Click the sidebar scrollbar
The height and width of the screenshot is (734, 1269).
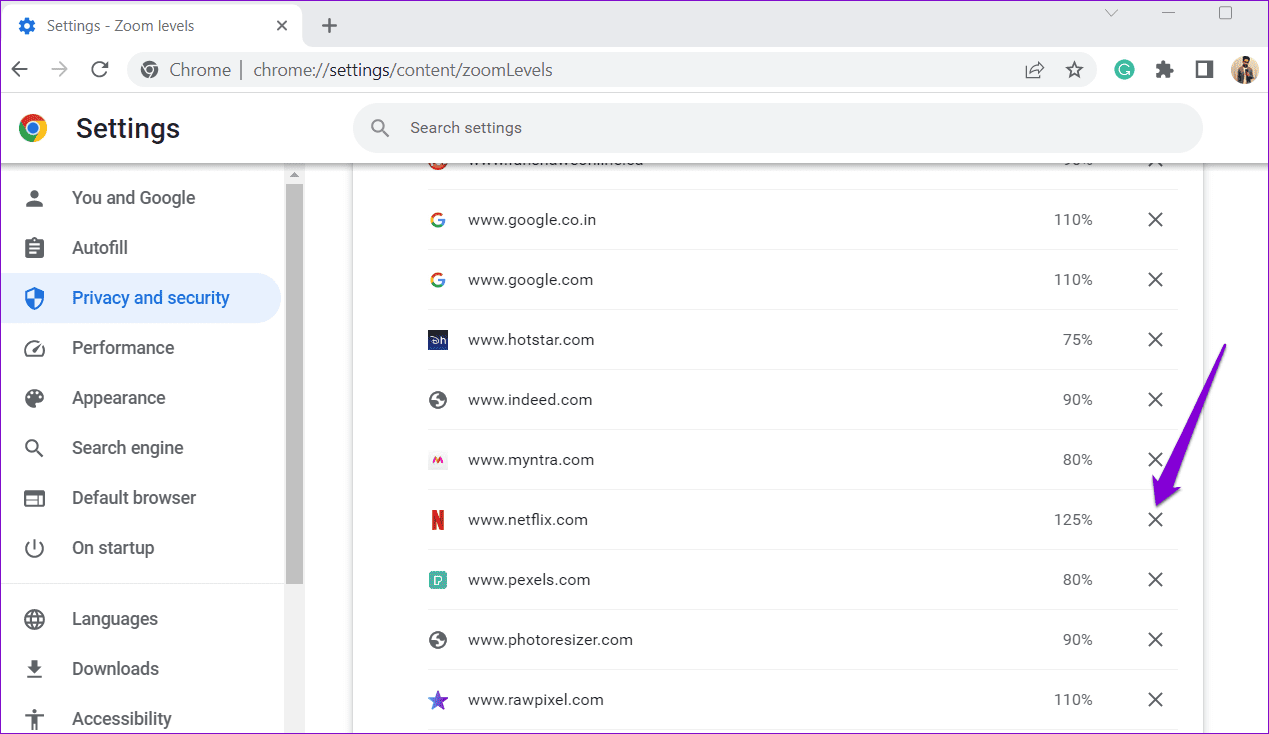click(294, 384)
